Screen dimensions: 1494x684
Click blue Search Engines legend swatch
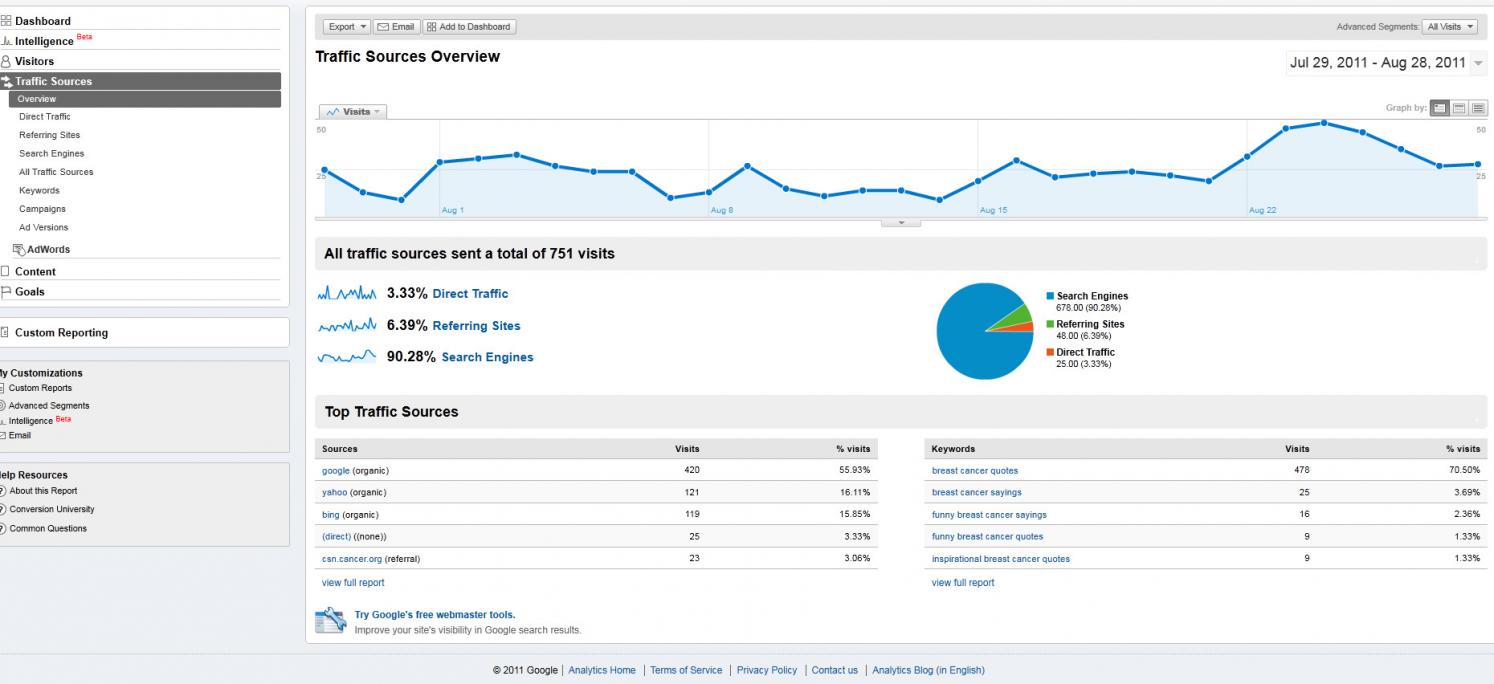1049,296
